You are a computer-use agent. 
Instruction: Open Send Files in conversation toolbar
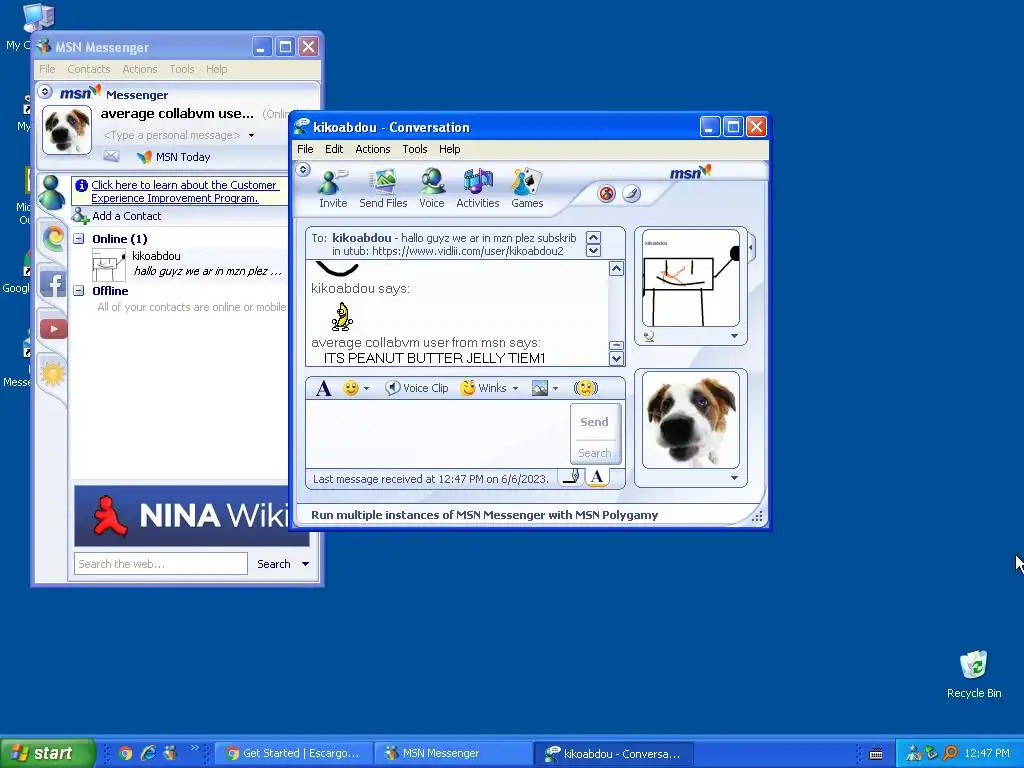coord(383,188)
